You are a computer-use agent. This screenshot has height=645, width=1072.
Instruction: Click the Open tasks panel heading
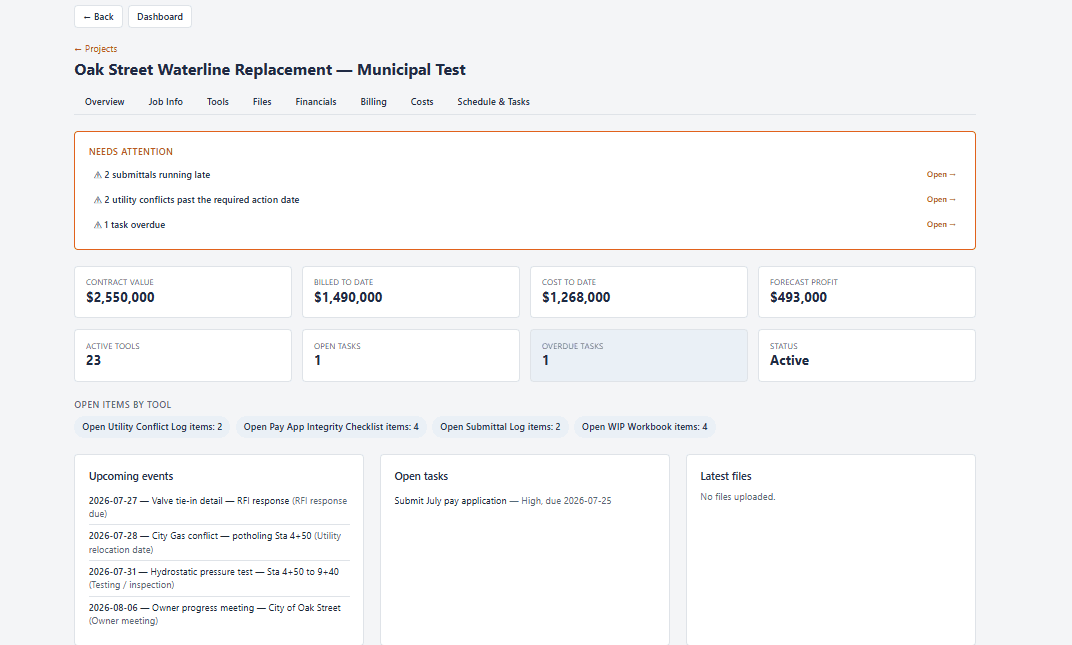(x=421, y=476)
